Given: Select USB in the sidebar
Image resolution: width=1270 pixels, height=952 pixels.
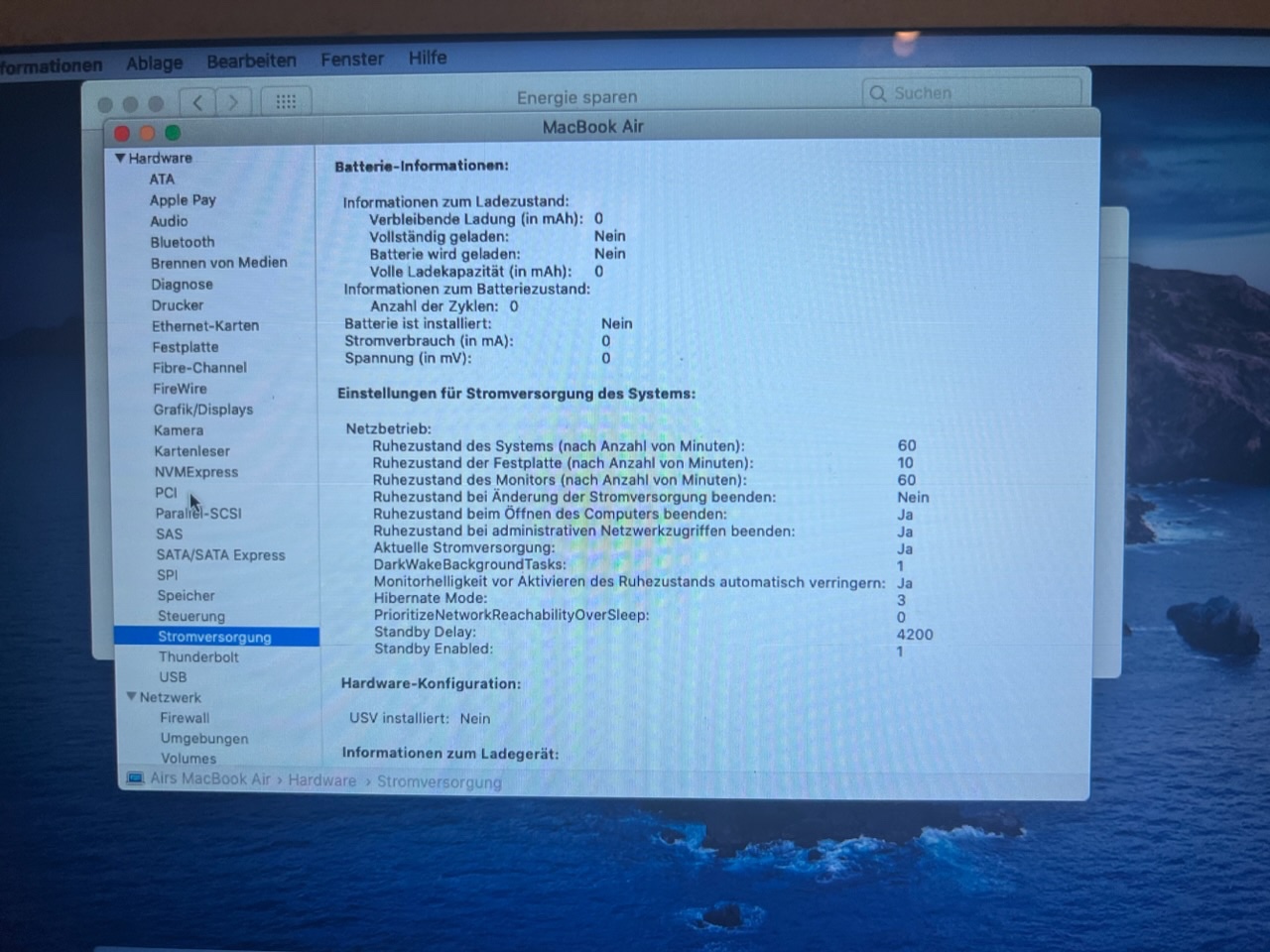Looking at the screenshot, I should coord(173,677).
